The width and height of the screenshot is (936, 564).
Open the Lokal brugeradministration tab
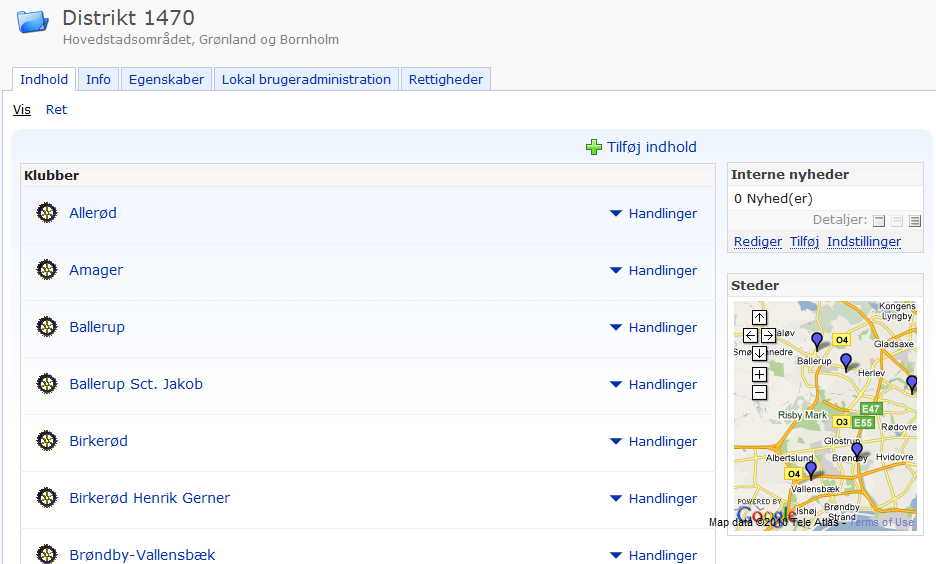pyautogui.click(x=306, y=80)
